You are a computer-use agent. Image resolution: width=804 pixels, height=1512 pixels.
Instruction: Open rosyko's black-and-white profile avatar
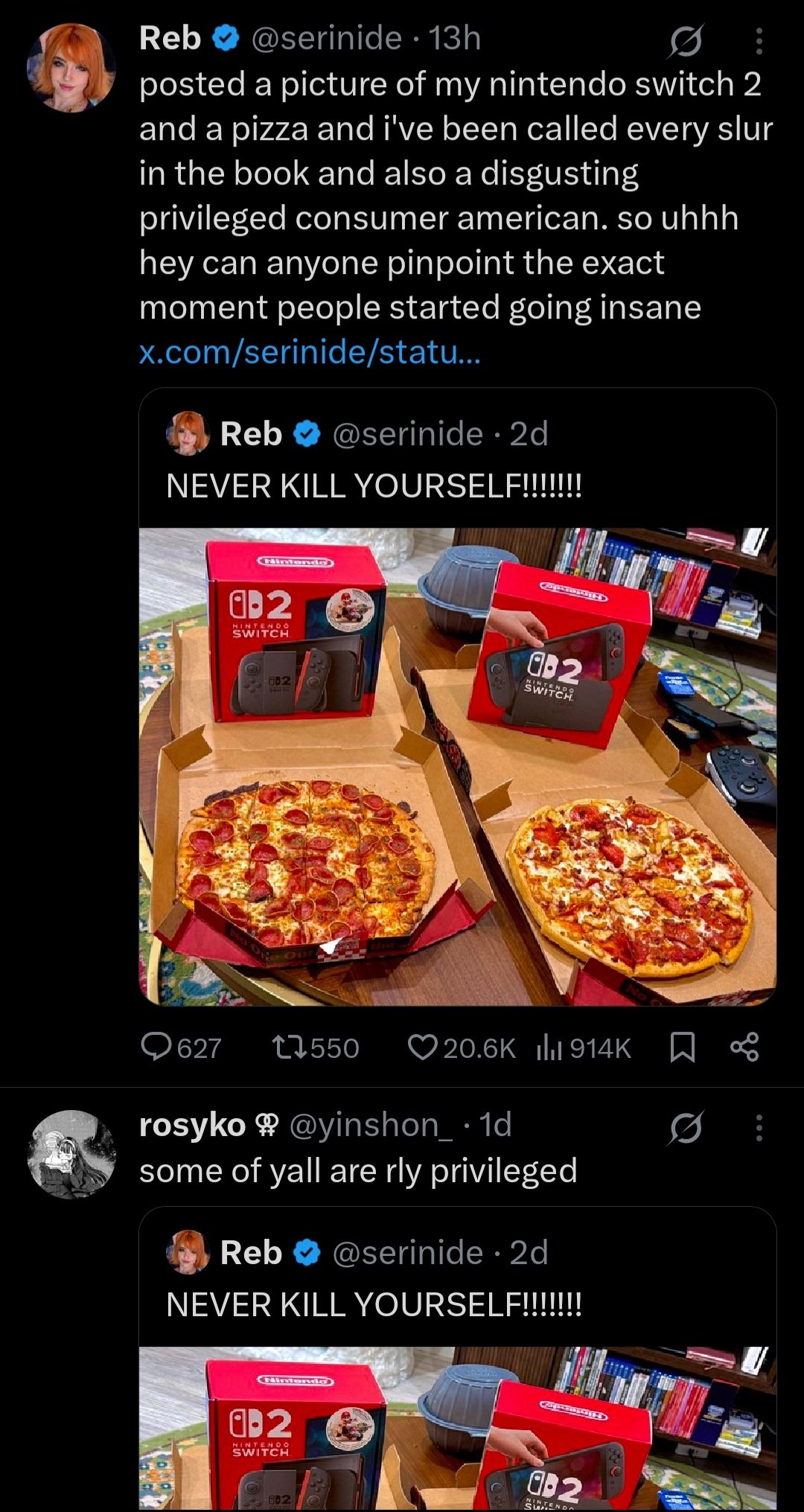(71, 1154)
